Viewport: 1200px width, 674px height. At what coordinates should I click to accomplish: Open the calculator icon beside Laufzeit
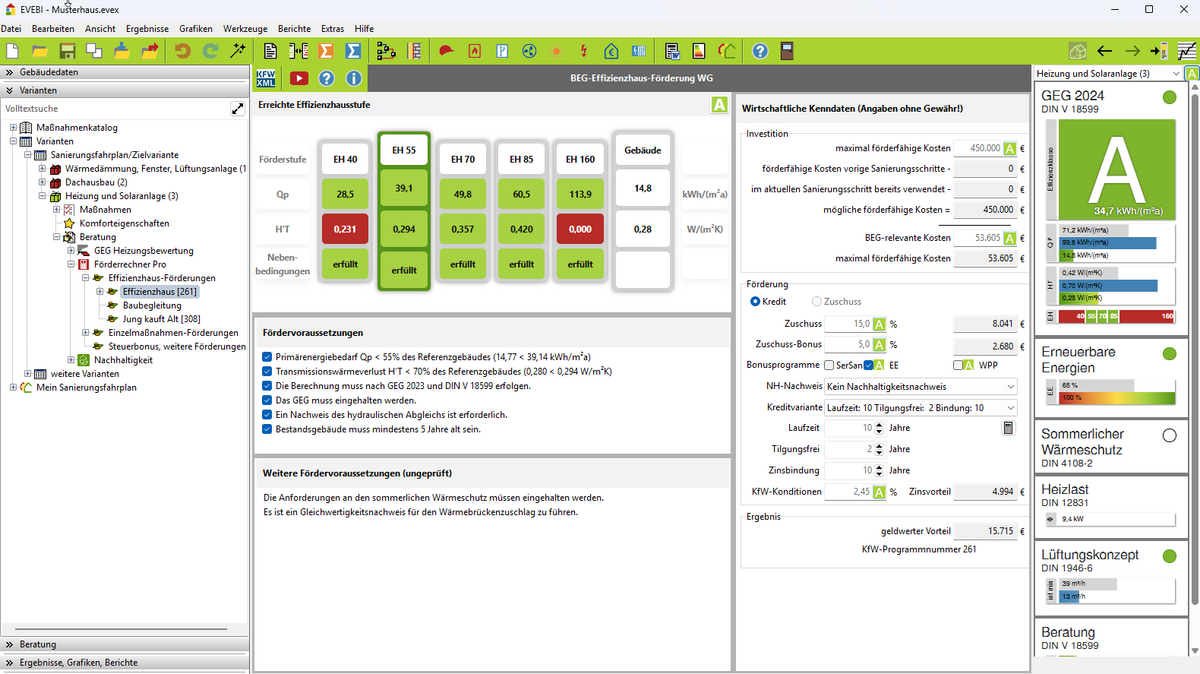pos(1008,428)
